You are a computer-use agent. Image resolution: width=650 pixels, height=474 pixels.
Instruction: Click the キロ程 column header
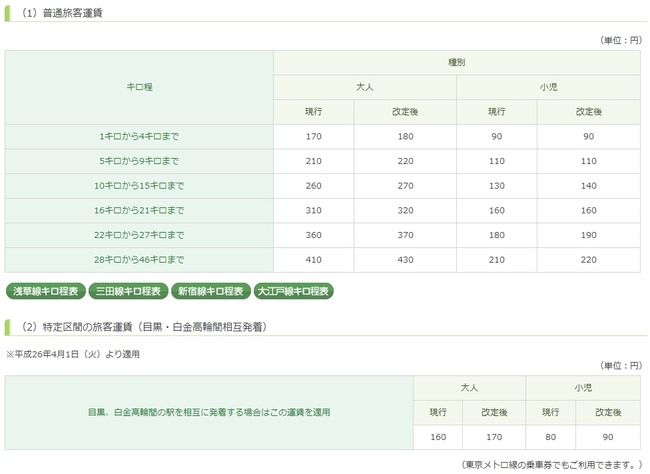[139, 87]
